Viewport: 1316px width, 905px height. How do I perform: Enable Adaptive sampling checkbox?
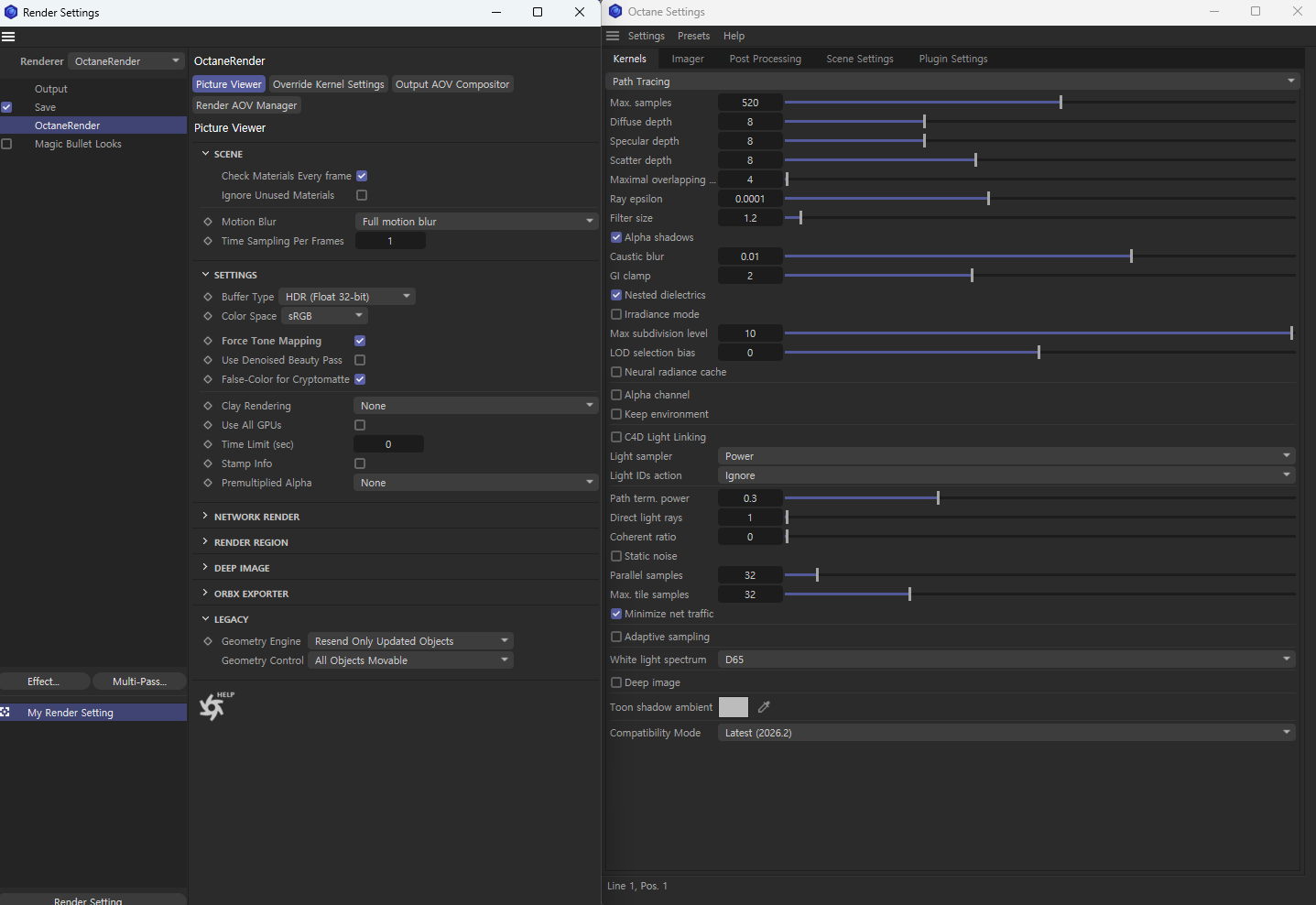[616, 637]
